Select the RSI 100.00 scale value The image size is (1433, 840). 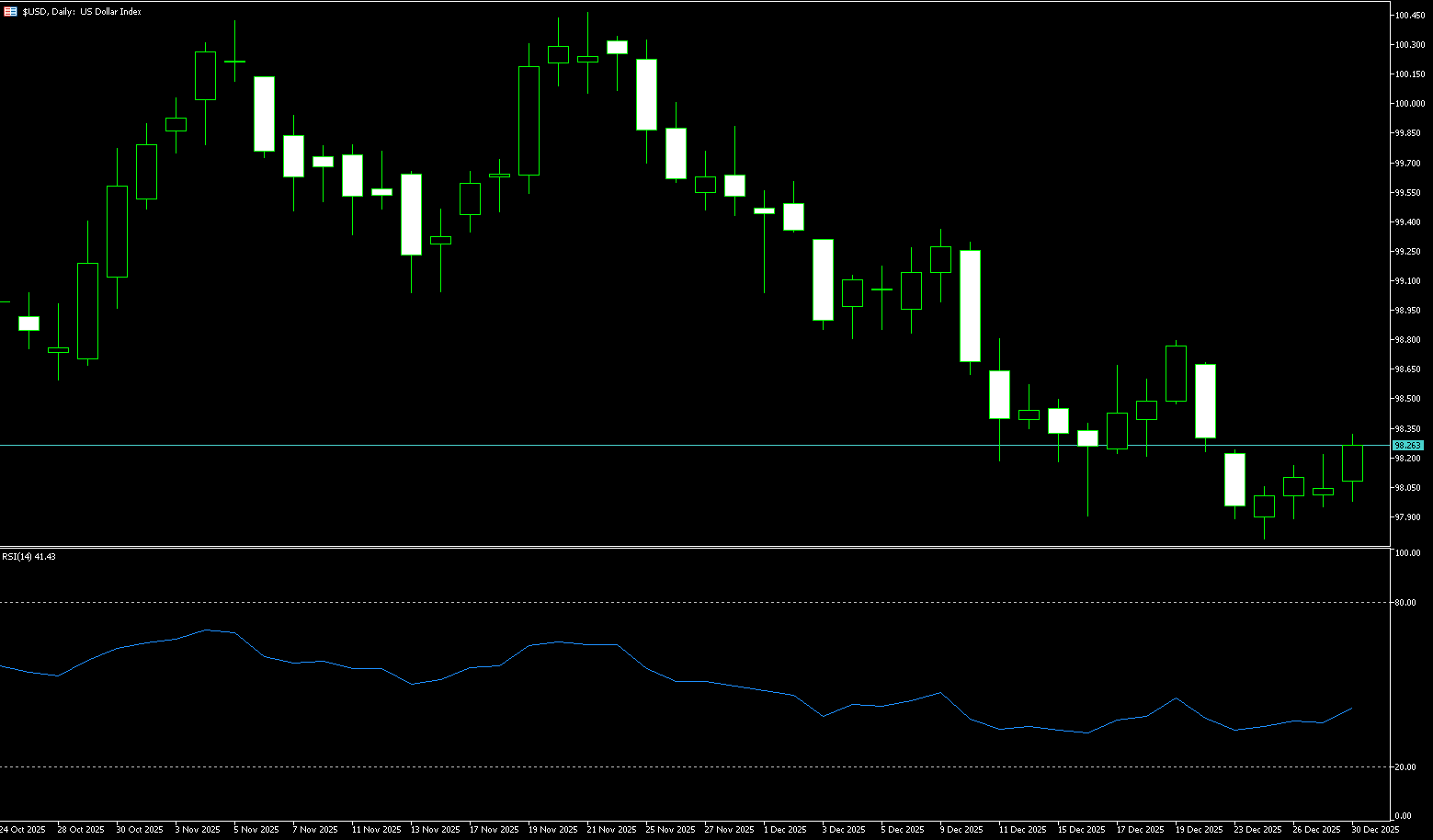tap(1407, 553)
